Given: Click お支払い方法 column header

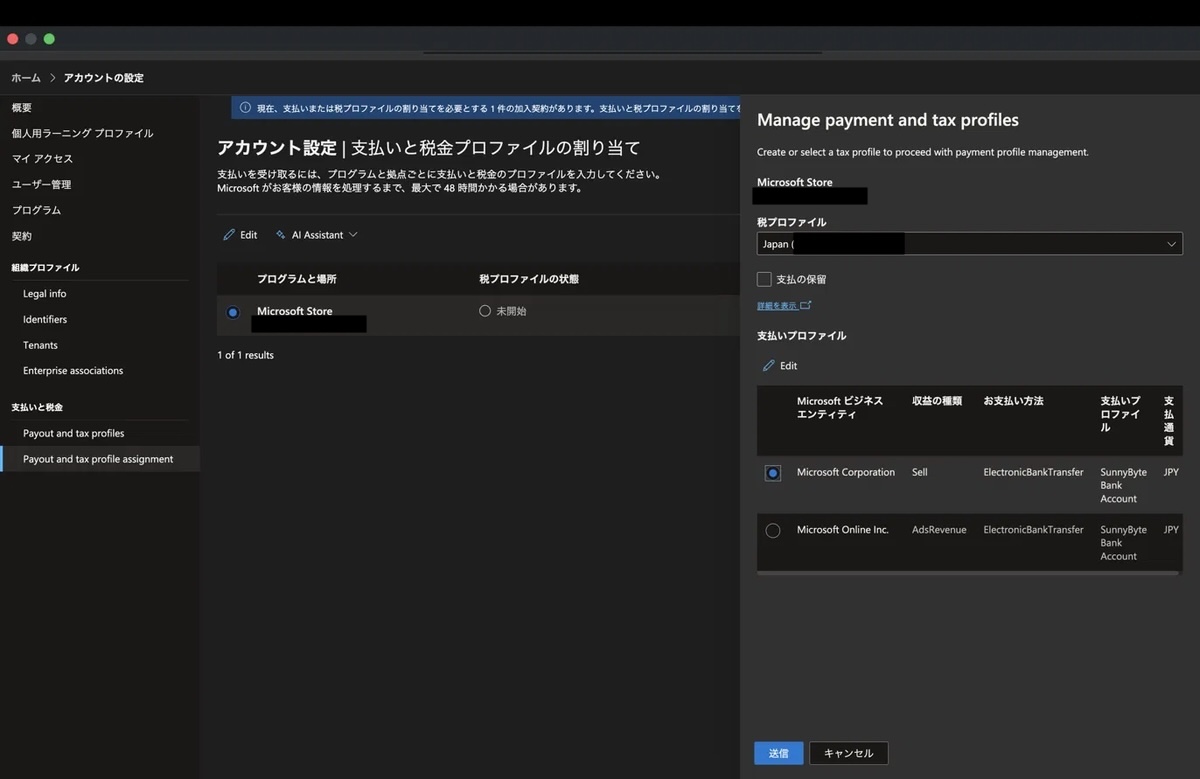Looking at the screenshot, I should tap(1013, 401).
